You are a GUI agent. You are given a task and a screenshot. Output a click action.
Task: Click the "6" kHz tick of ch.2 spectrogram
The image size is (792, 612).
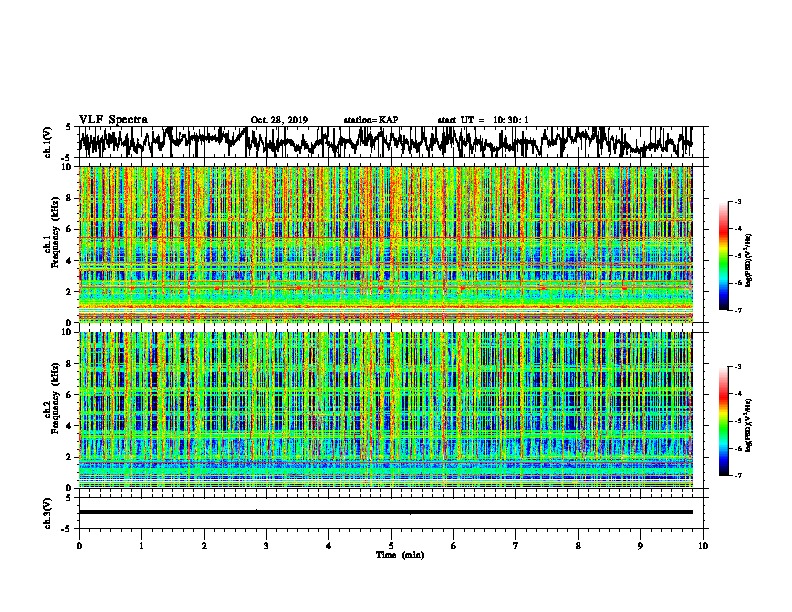point(70,395)
